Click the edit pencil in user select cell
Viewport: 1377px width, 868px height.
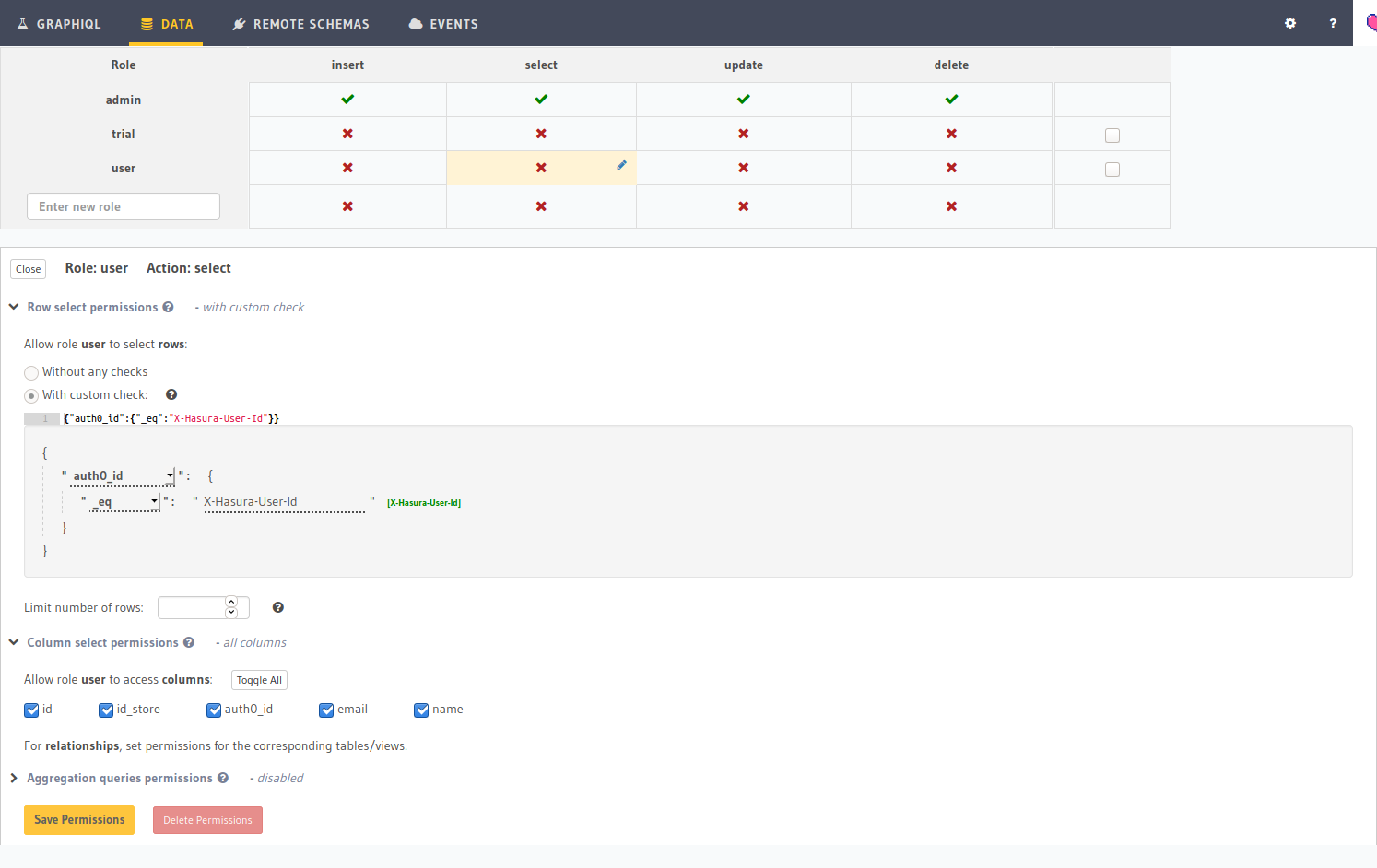pos(622,165)
